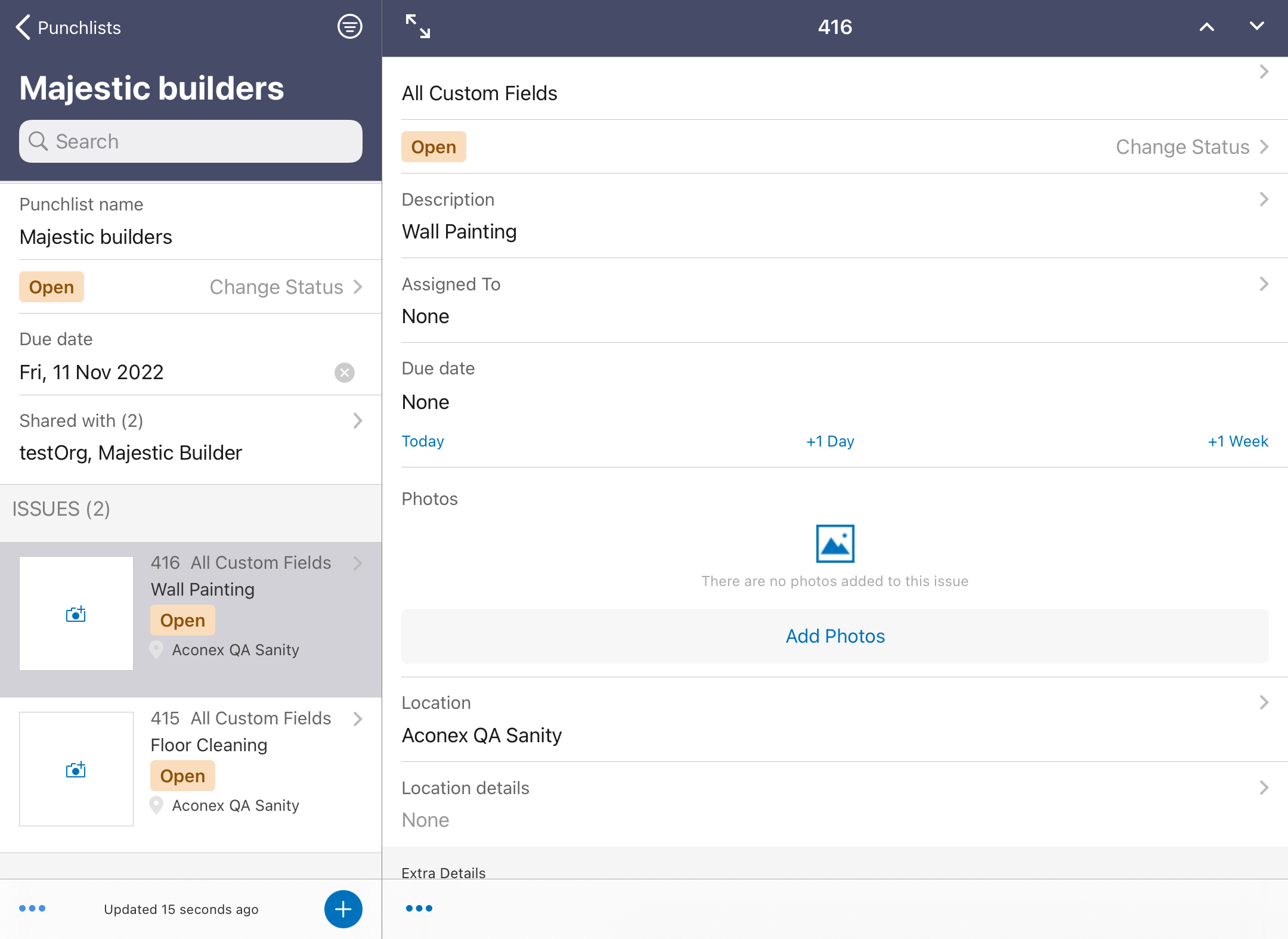The image size is (1288, 939).
Task: Add photo to issue 415 thumbnail
Action: click(76, 769)
